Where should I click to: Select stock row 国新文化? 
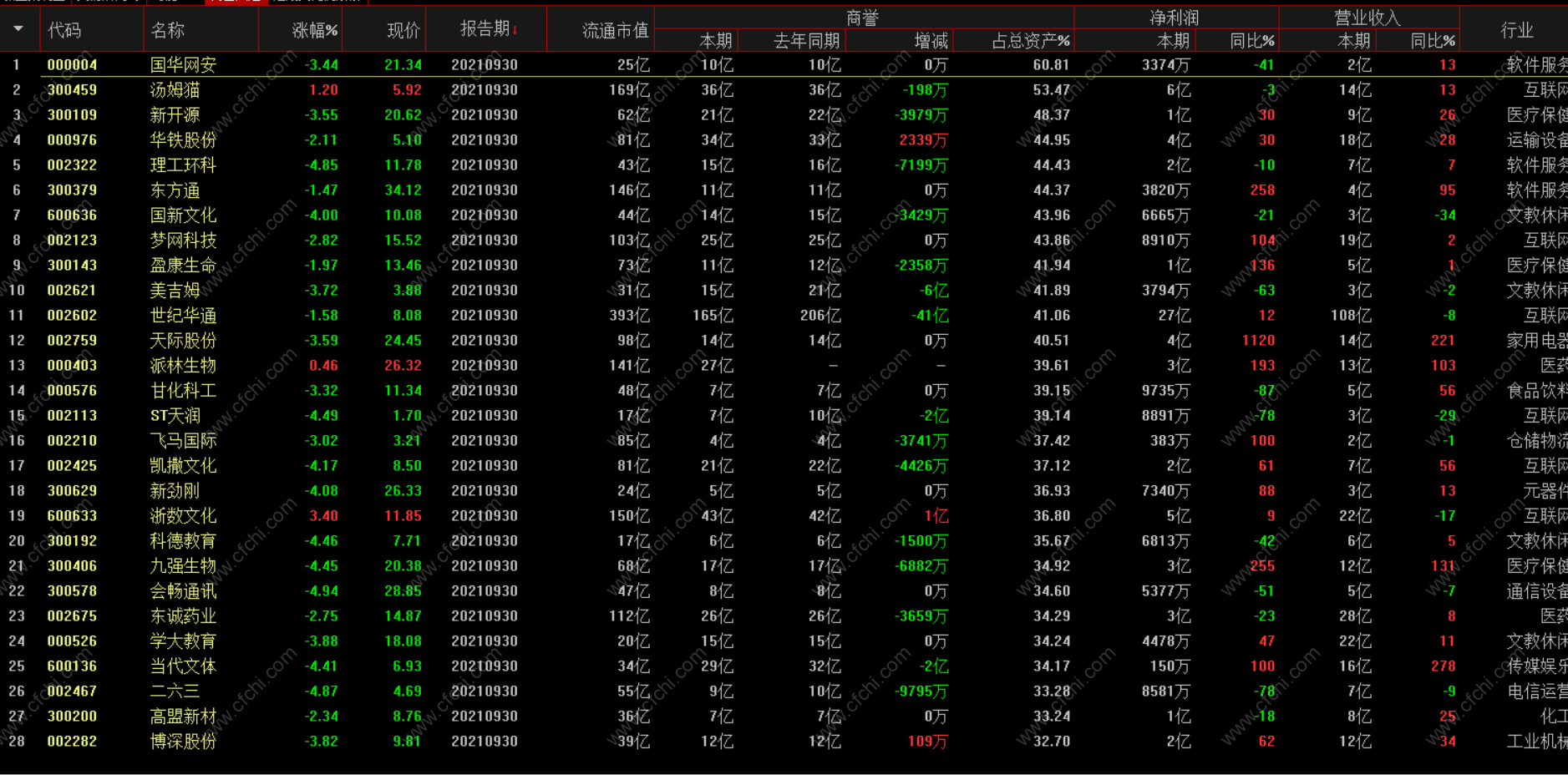(x=784, y=215)
